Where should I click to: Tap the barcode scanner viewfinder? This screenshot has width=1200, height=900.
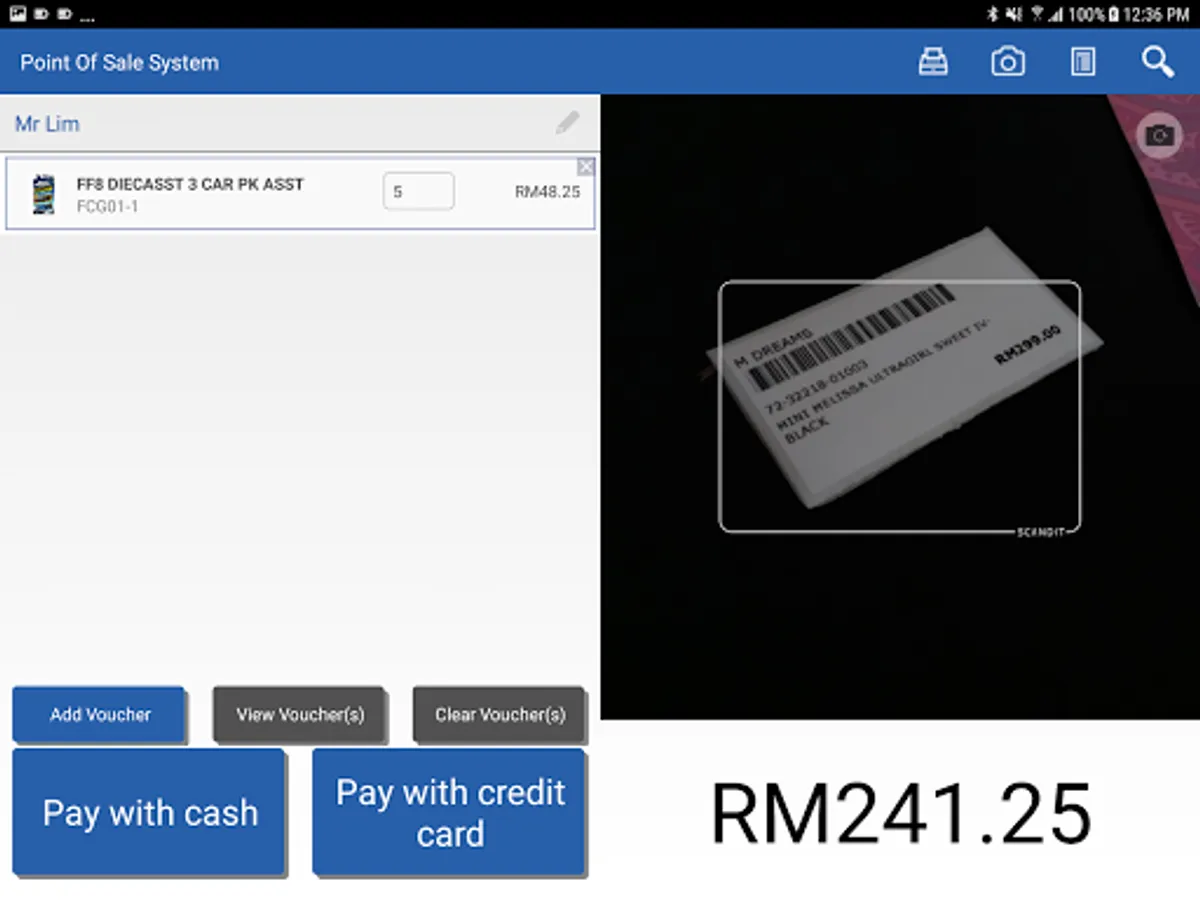[900, 406]
